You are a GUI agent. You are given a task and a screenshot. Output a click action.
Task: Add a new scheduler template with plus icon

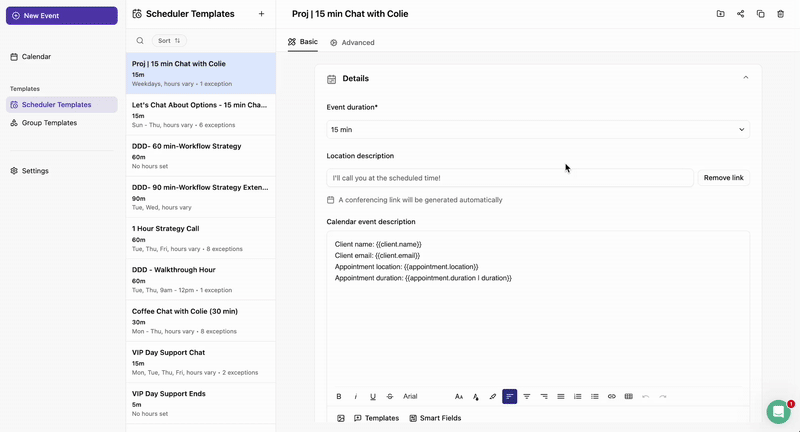(261, 14)
